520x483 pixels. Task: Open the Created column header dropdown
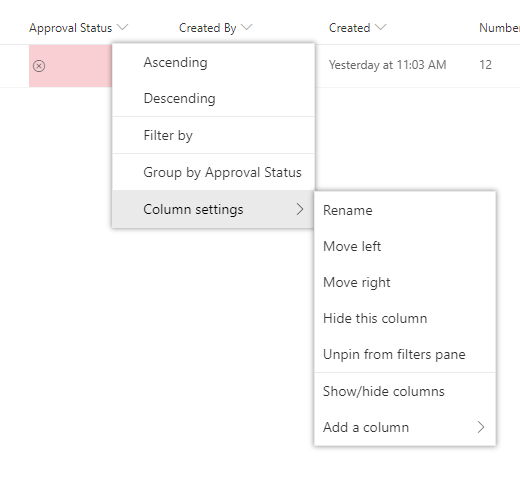(381, 27)
